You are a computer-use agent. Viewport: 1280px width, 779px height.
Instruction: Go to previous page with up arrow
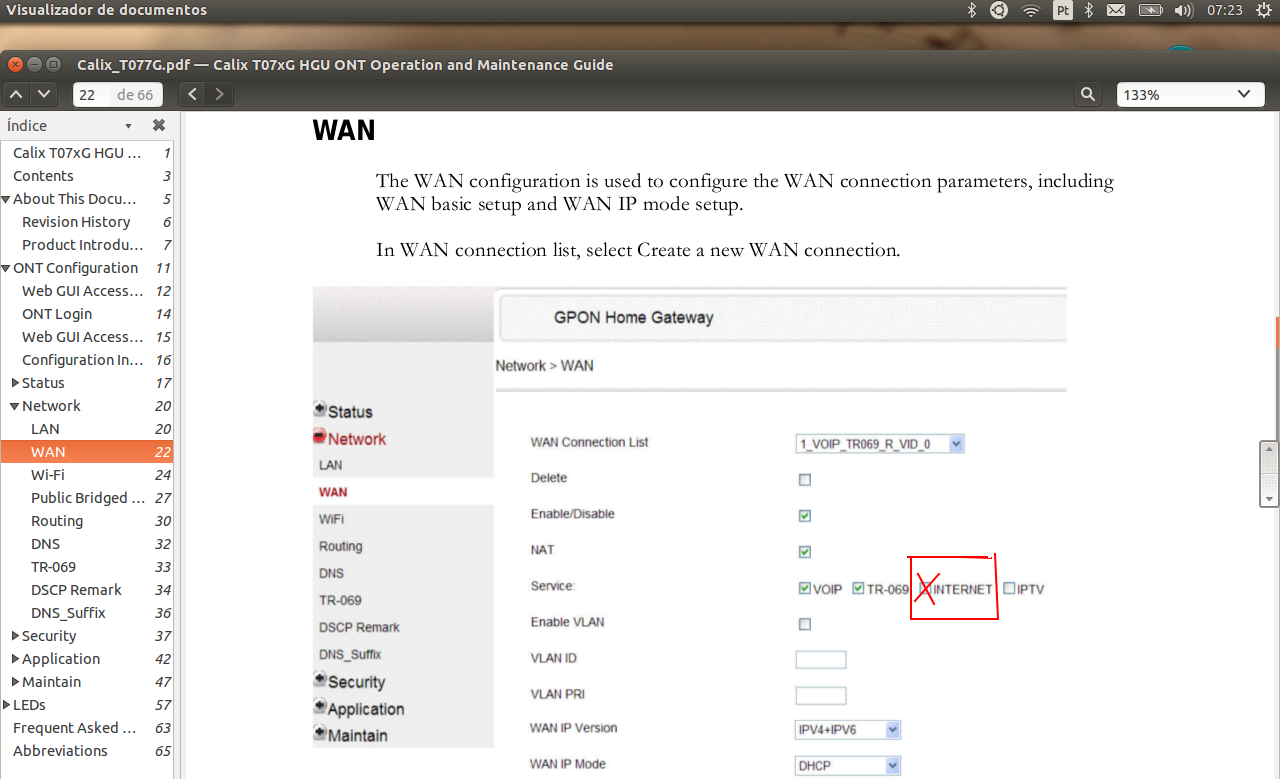(17, 94)
